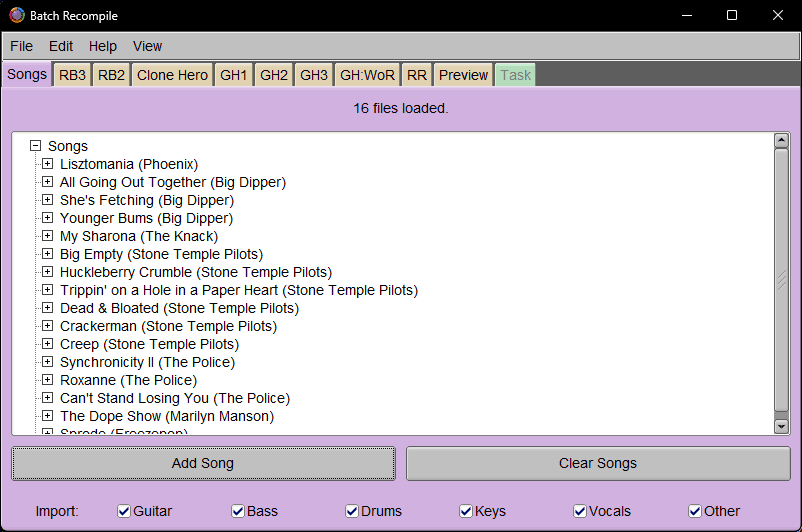Screen dimensions: 802x532
Task: Toggle the Keys import checkbox
Action: (x=466, y=511)
